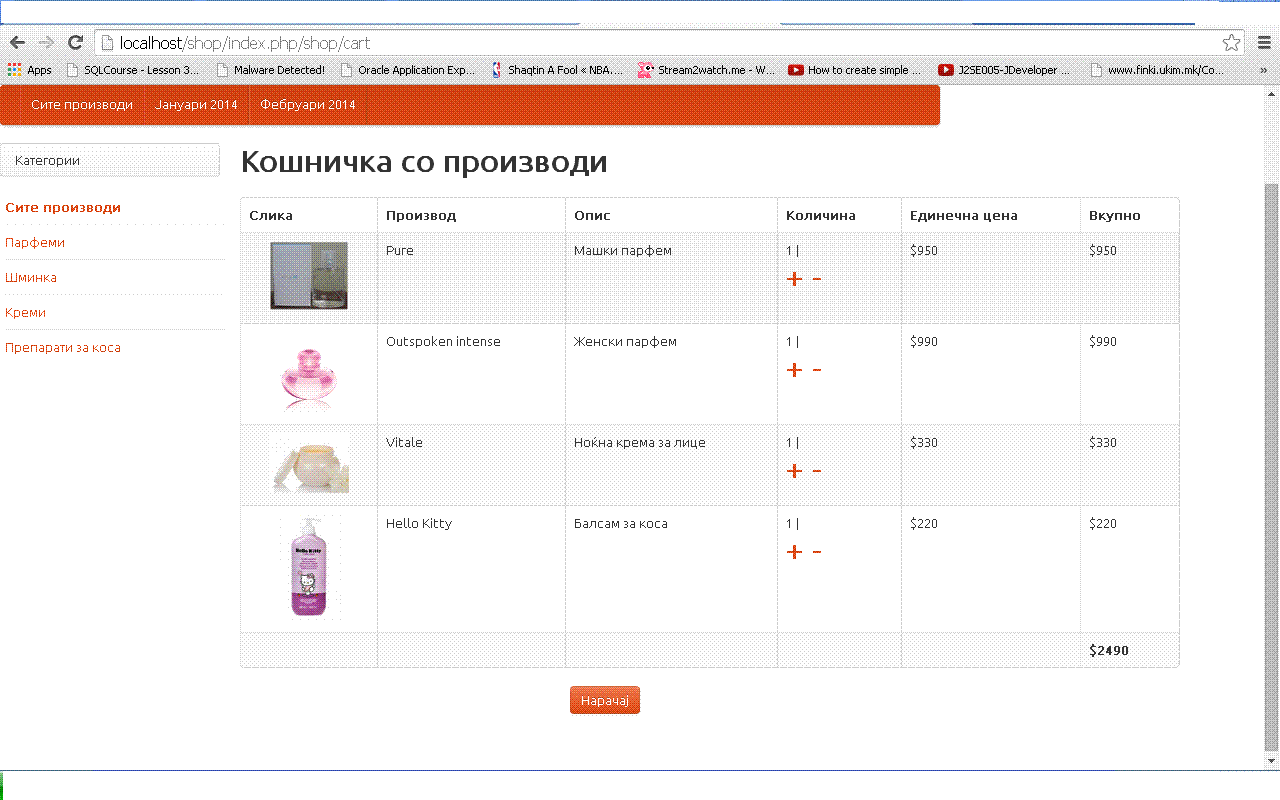1280x800 pixels.
Task: Decrease quantity of Pure with minus icon
Action: (x=817, y=279)
